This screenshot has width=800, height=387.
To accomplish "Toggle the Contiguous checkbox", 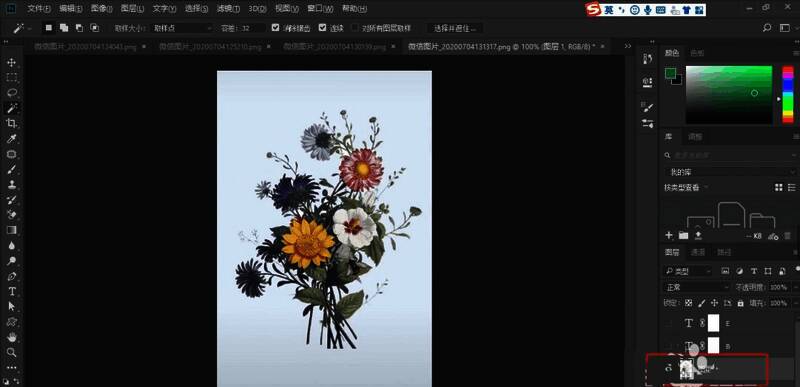I will click(x=322, y=28).
